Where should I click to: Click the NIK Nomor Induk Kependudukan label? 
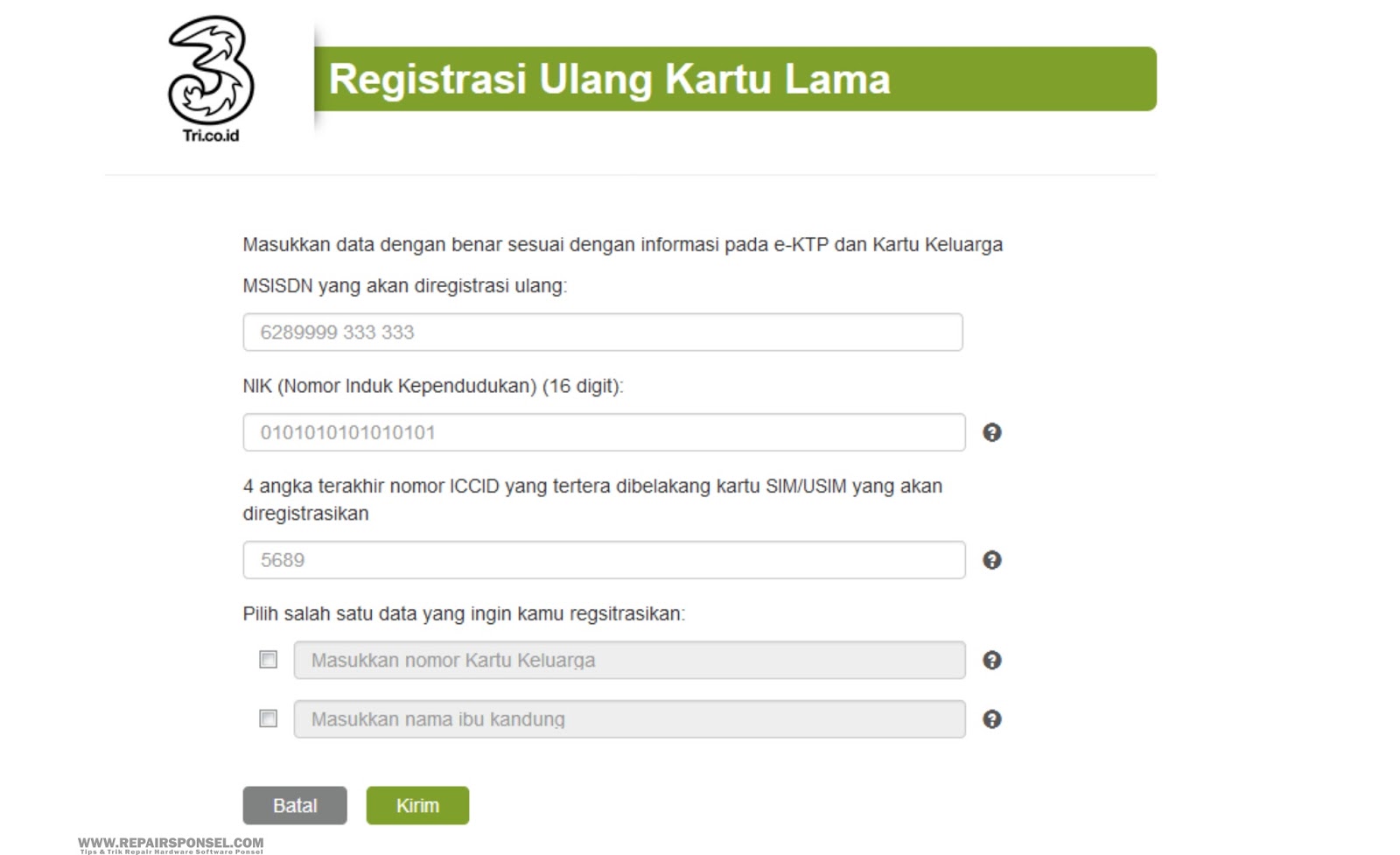(x=433, y=386)
